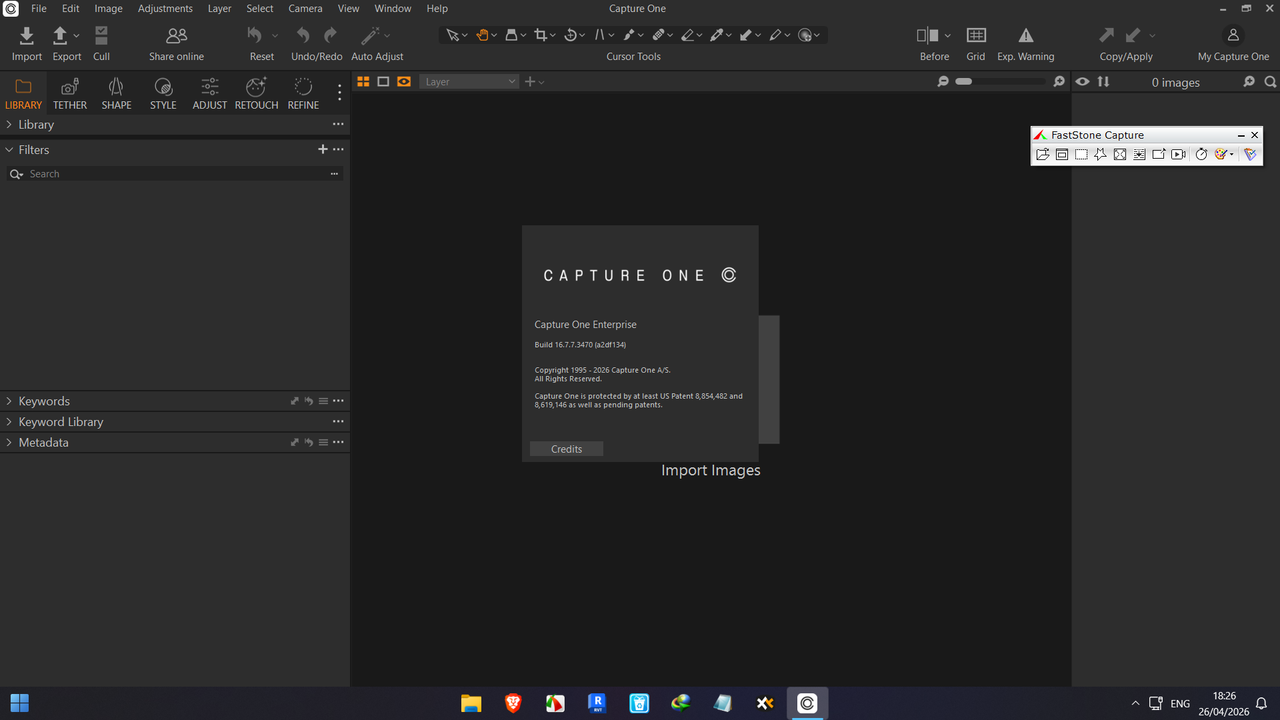
Task: Open Brave browser from the taskbar
Action: pyautogui.click(x=513, y=703)
